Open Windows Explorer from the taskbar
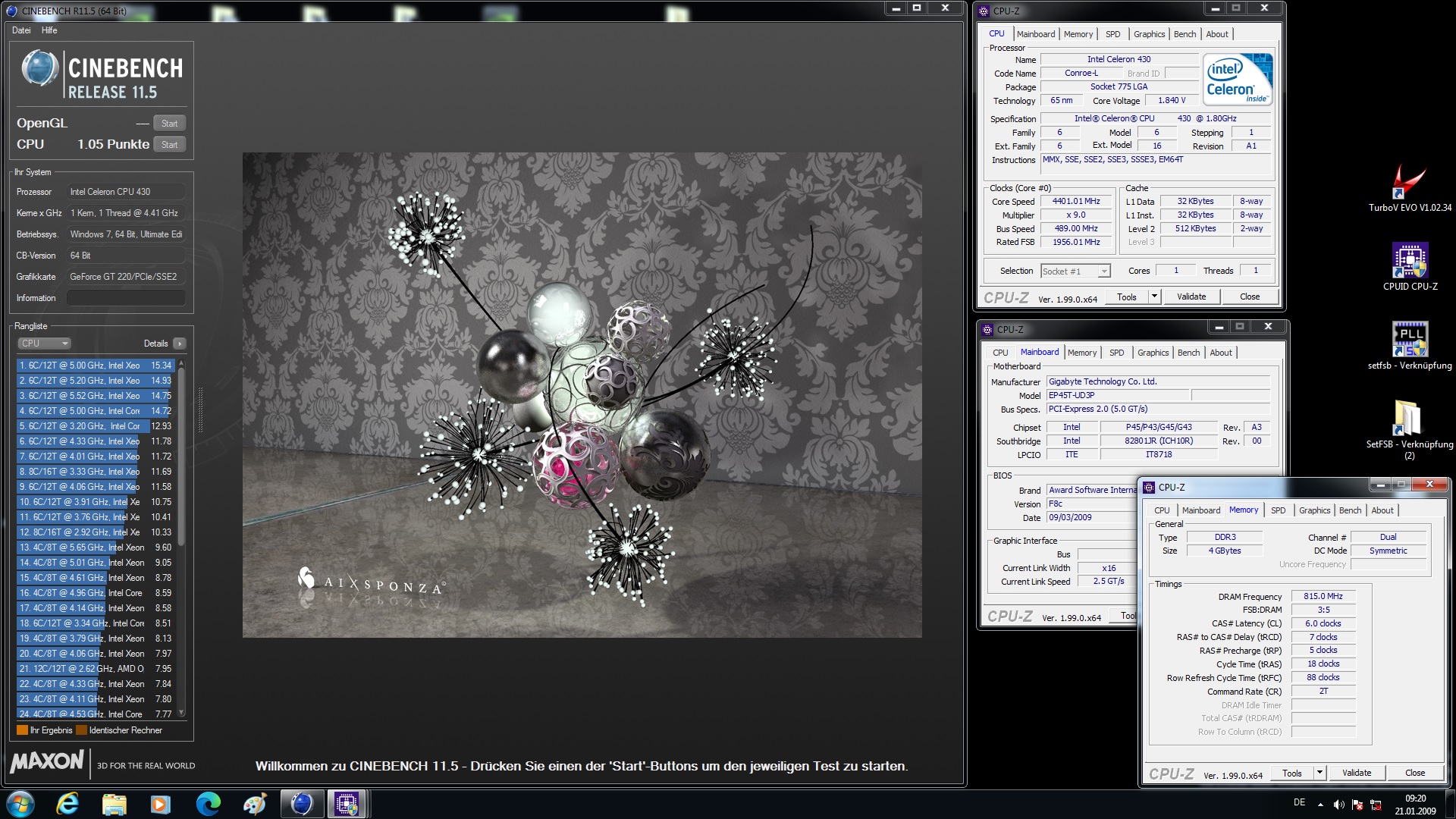 point(114,804)
